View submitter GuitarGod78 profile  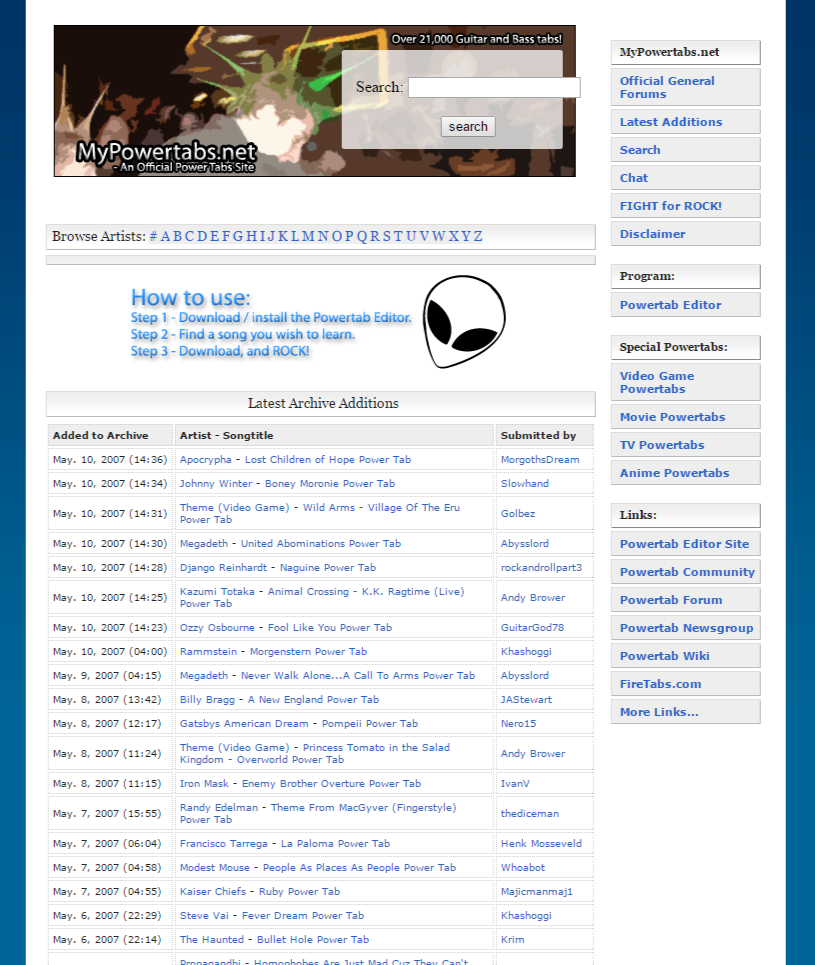(532, 628)
